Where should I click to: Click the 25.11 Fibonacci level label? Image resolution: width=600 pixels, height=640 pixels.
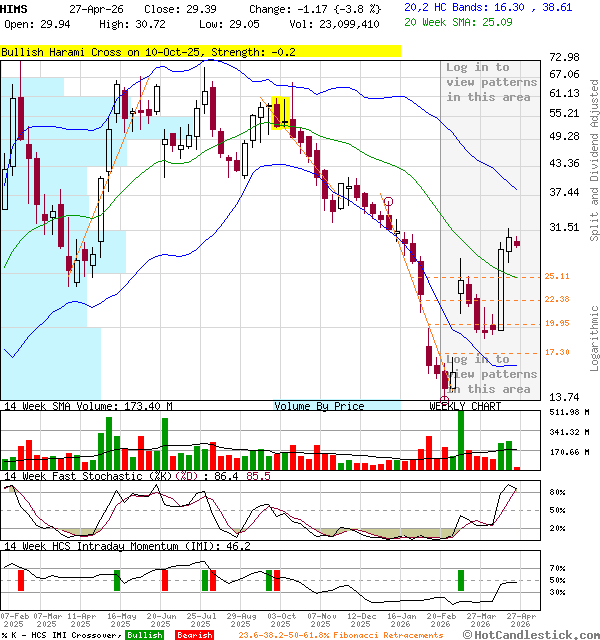pyautogui.click(x=557, y=276)
